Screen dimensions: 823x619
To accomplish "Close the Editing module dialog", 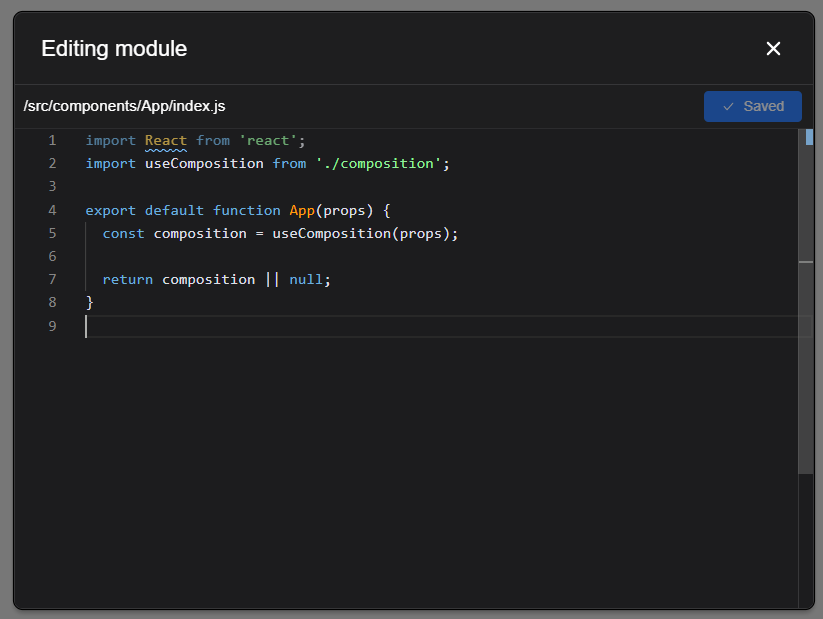I will click(773, 49).
